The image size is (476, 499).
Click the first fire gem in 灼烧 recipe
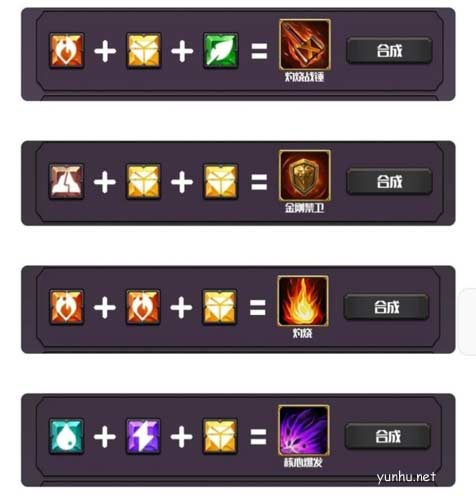pos(66,307)
